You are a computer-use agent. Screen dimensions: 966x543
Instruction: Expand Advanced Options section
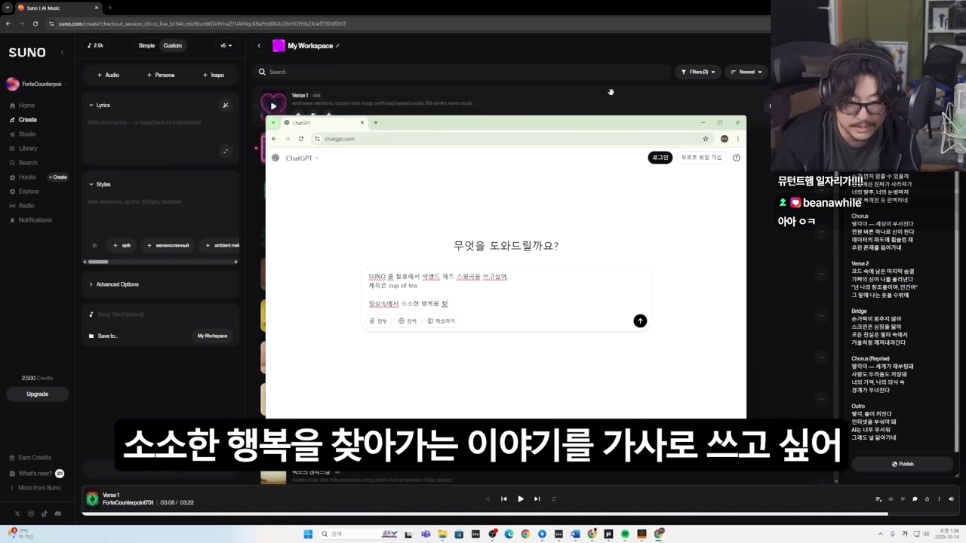tap(117, 284)
